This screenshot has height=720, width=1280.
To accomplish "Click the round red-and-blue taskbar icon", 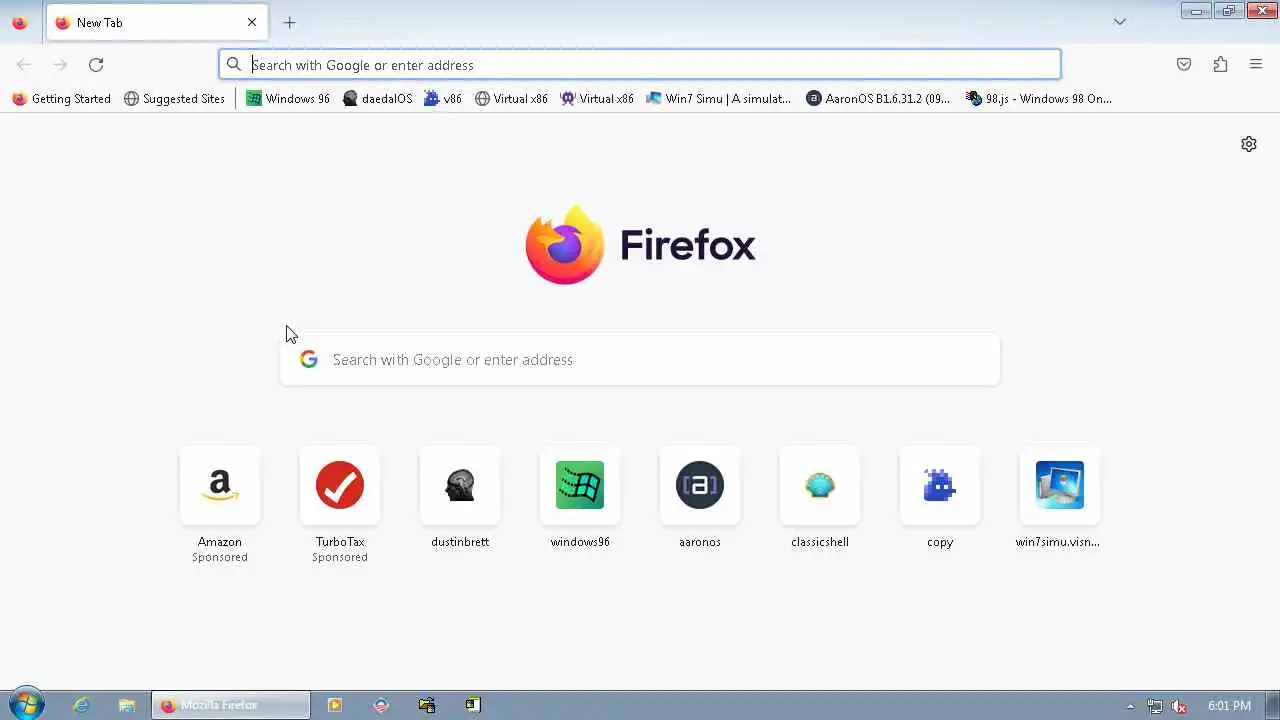I will 381,705.
